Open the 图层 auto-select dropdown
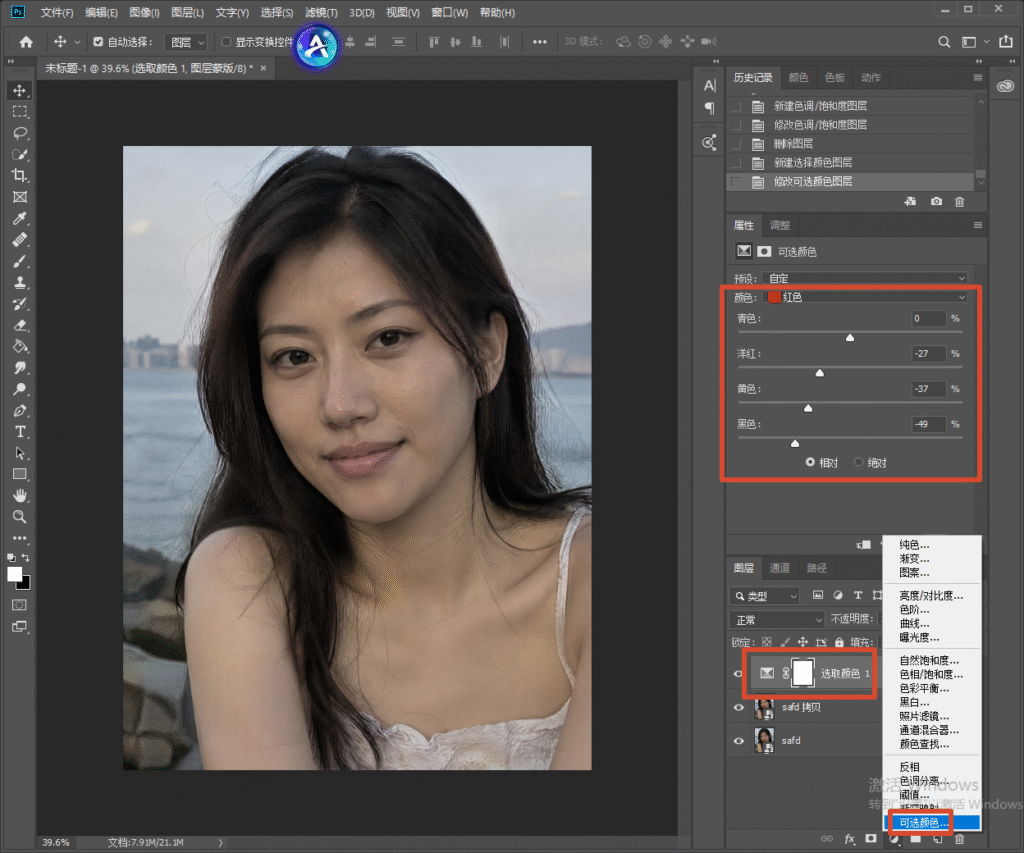 coord(185,42)
